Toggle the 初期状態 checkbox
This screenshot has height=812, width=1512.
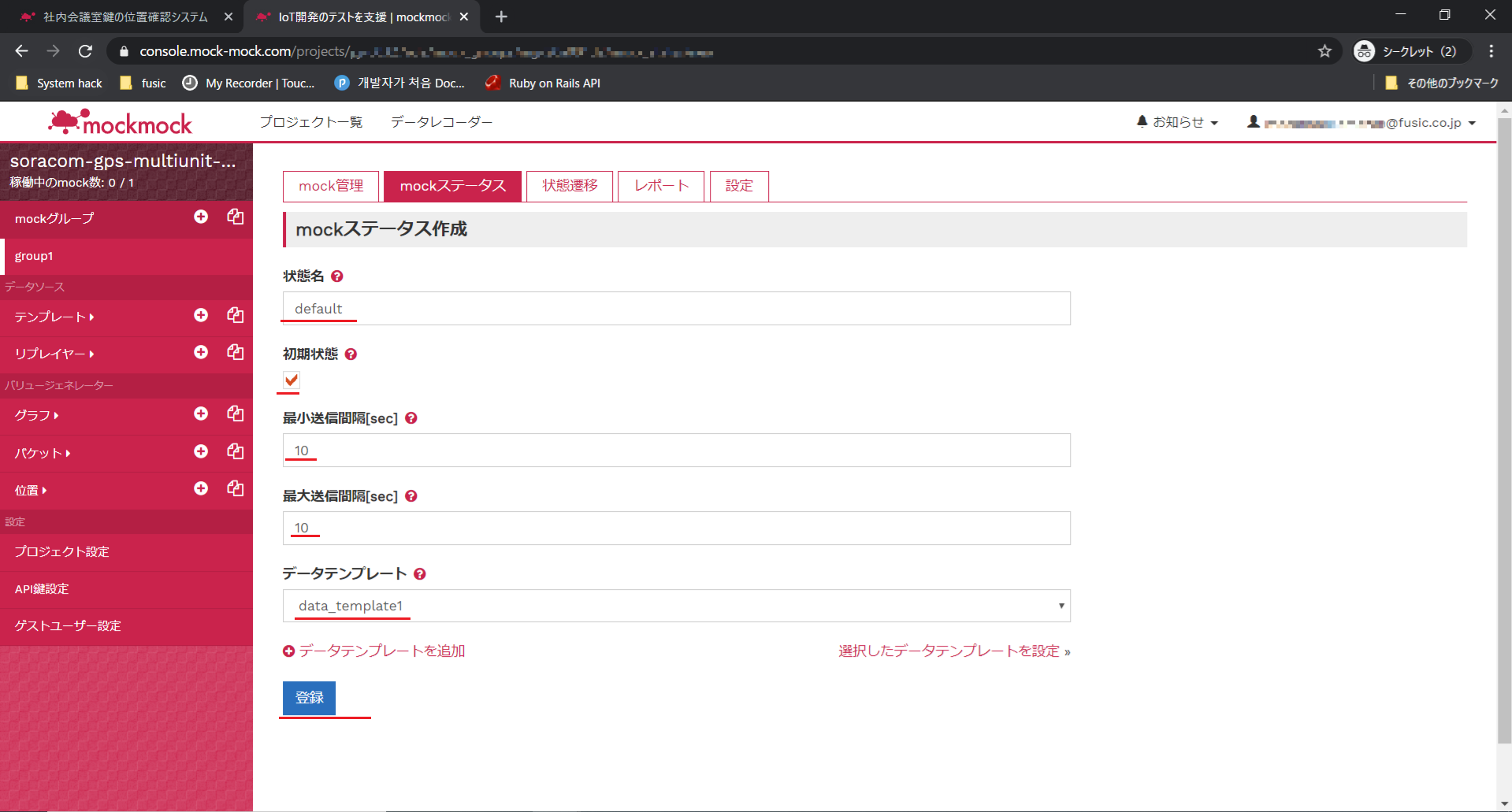pos(292,380)
